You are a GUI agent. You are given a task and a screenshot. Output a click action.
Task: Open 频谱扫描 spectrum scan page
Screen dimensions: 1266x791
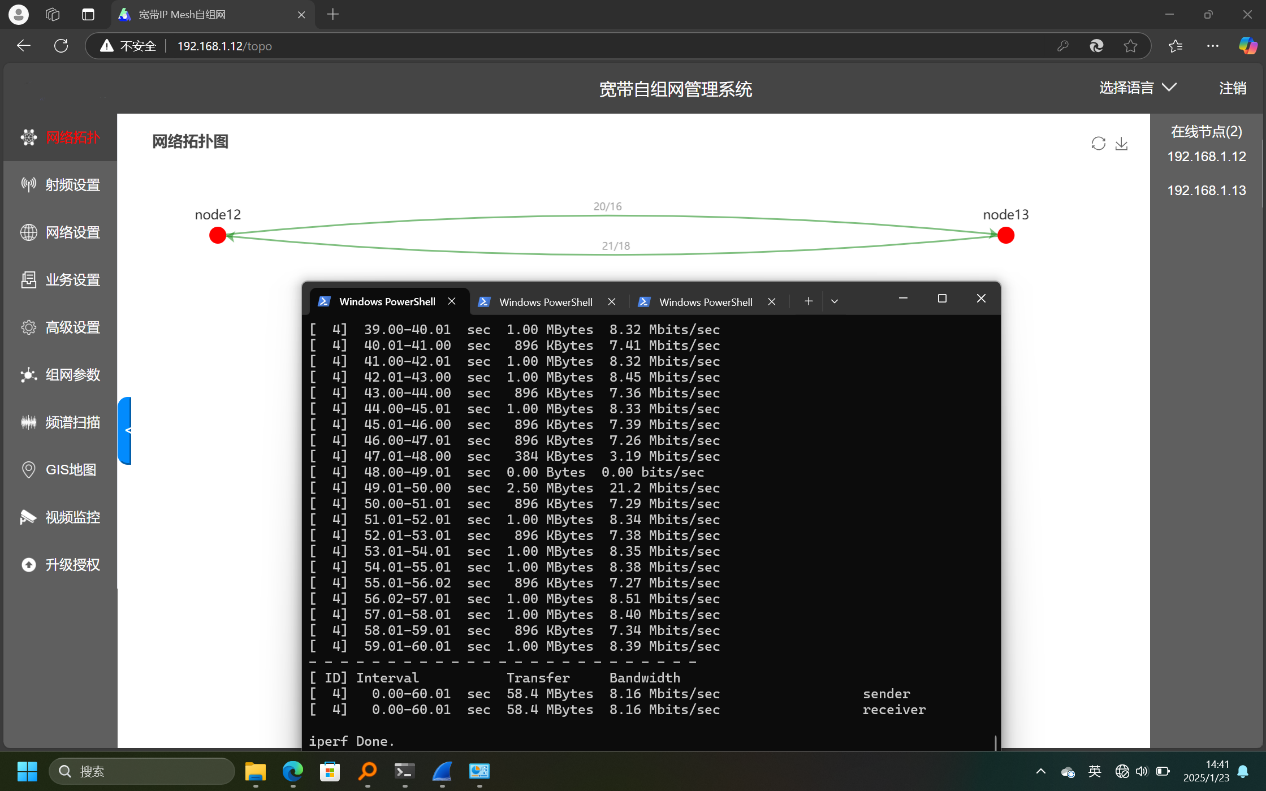60,422
